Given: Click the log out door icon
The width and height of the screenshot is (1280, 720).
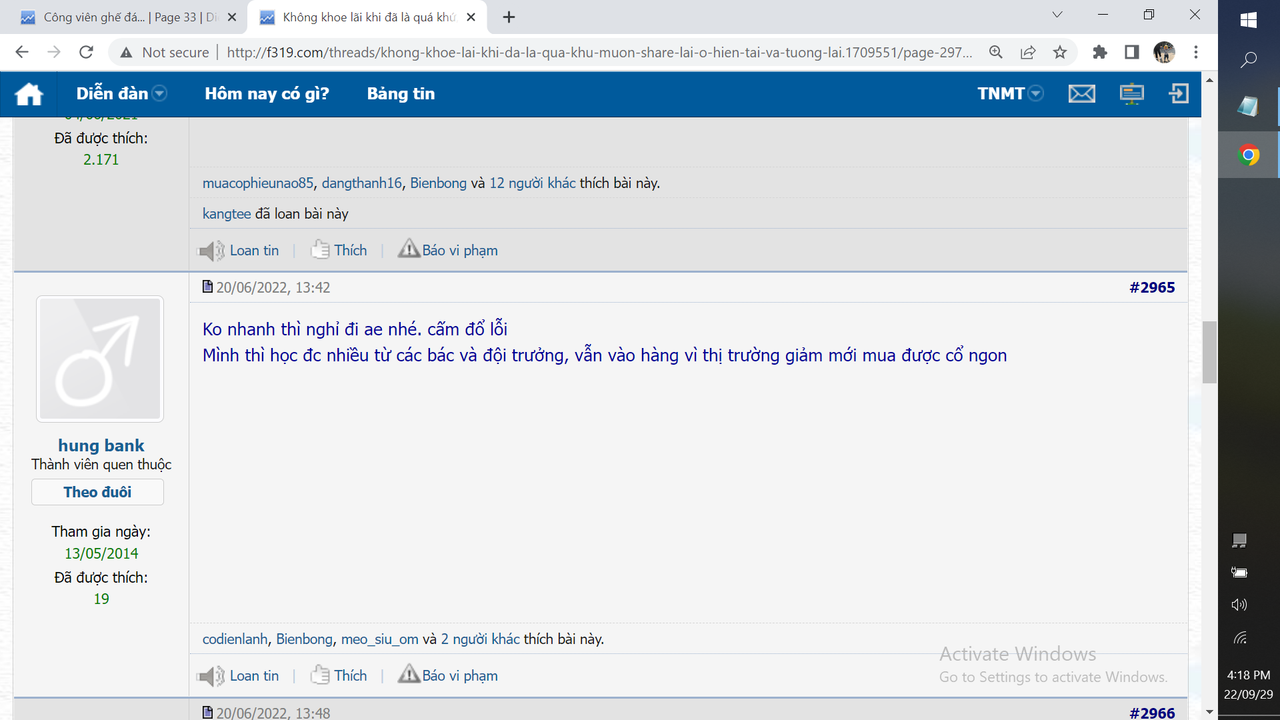Looking at the screenshot, I should (x=1179, y=93).
